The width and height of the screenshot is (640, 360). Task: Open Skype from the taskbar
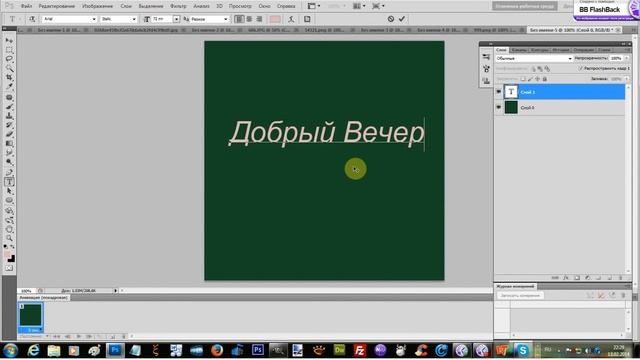(x=522, y=350)
